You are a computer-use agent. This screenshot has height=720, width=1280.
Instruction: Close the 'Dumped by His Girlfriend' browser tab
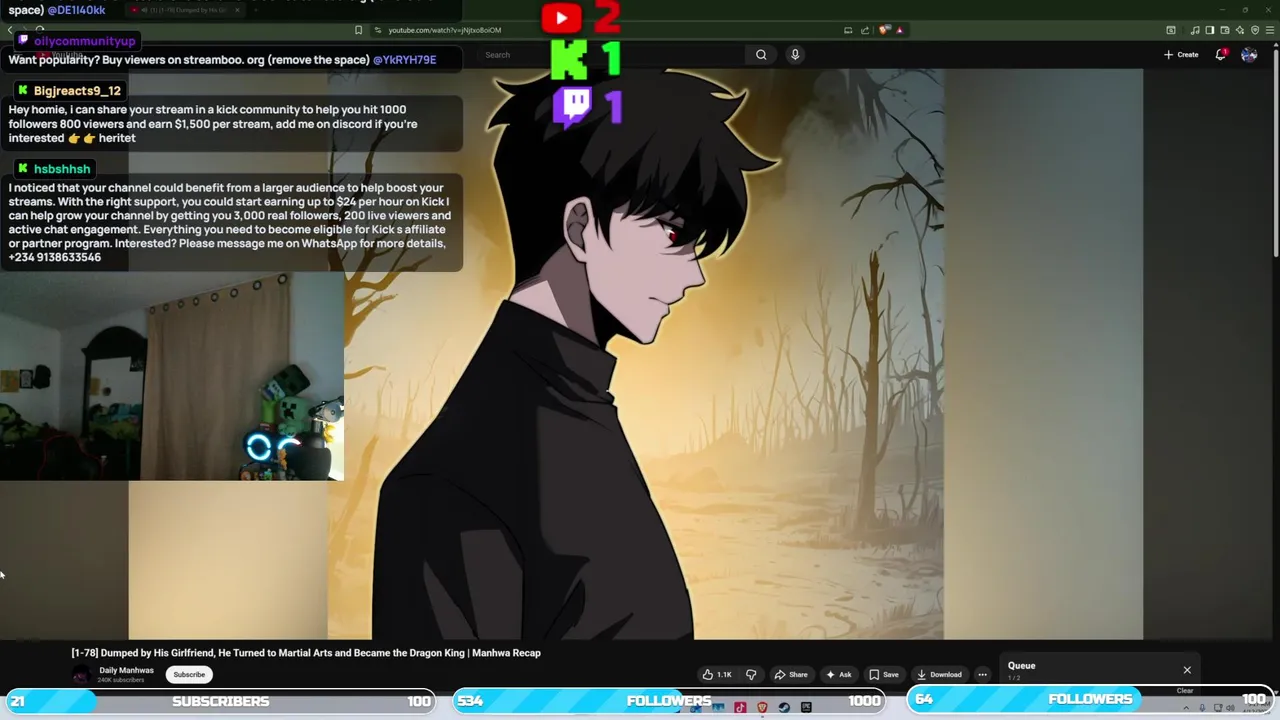(x=237, y=10)
